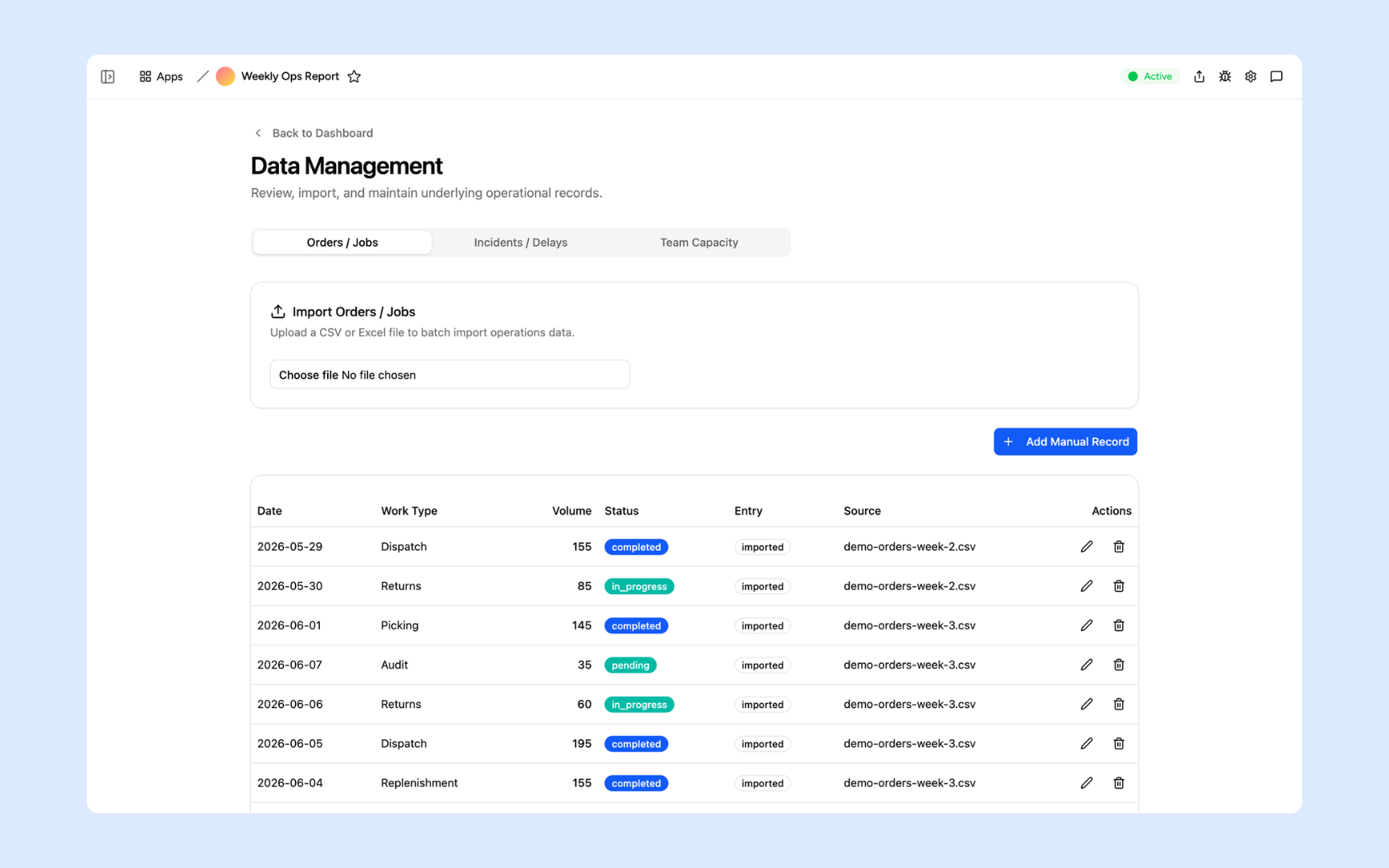Click the Replenishment work type cell
This screenshot has height=868, width=1389.
pyautogui.click(x=420, y=783)
